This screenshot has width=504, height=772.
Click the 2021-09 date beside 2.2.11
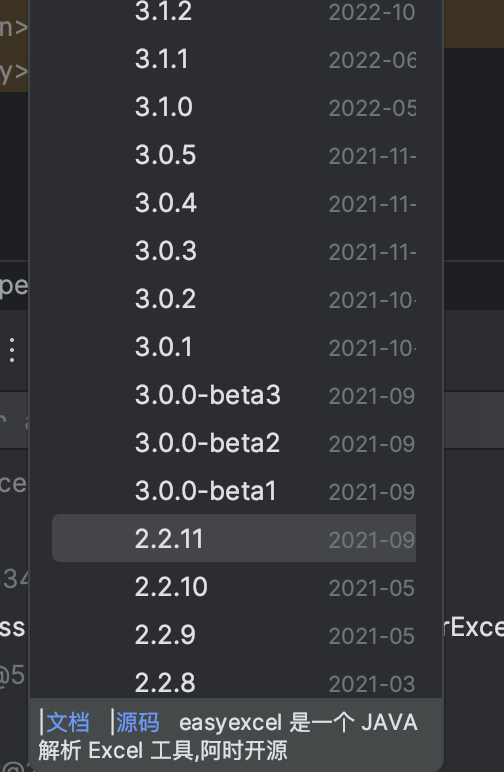(372, 540)
